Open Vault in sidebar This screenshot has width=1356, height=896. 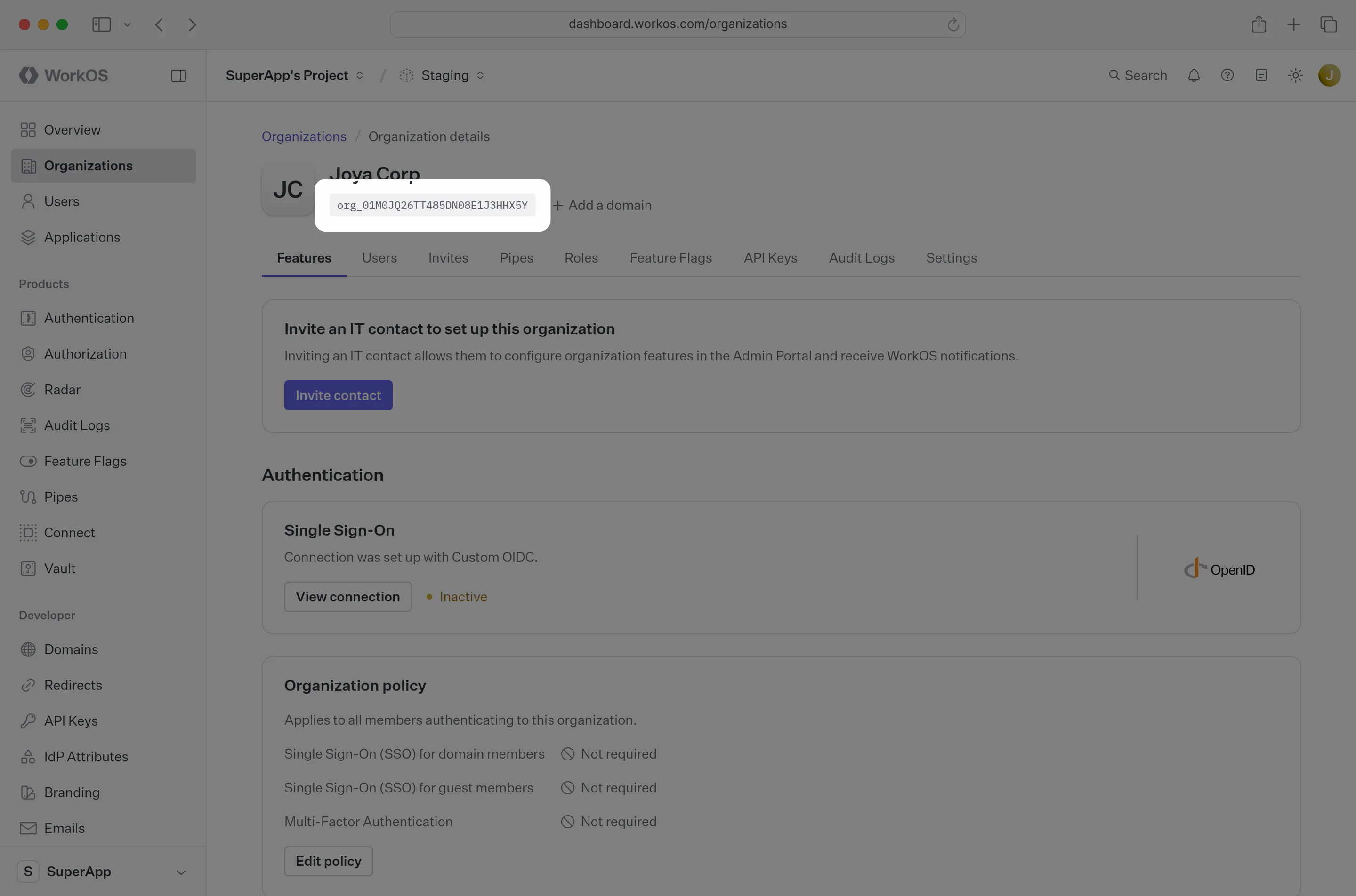coord(104,568)
